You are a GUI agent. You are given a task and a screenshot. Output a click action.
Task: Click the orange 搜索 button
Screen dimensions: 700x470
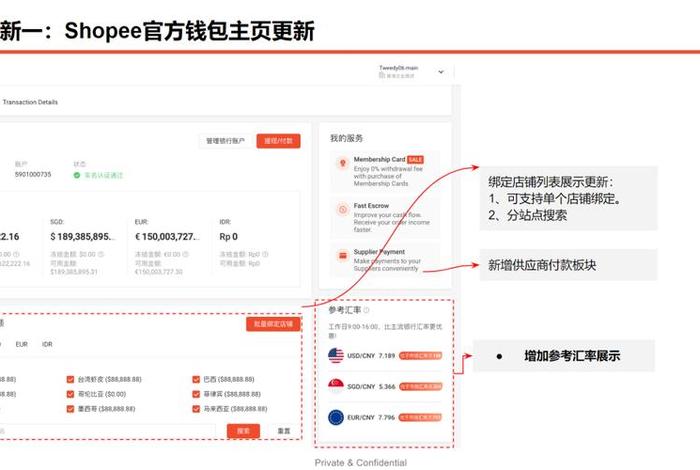click(x=243, y=431)
